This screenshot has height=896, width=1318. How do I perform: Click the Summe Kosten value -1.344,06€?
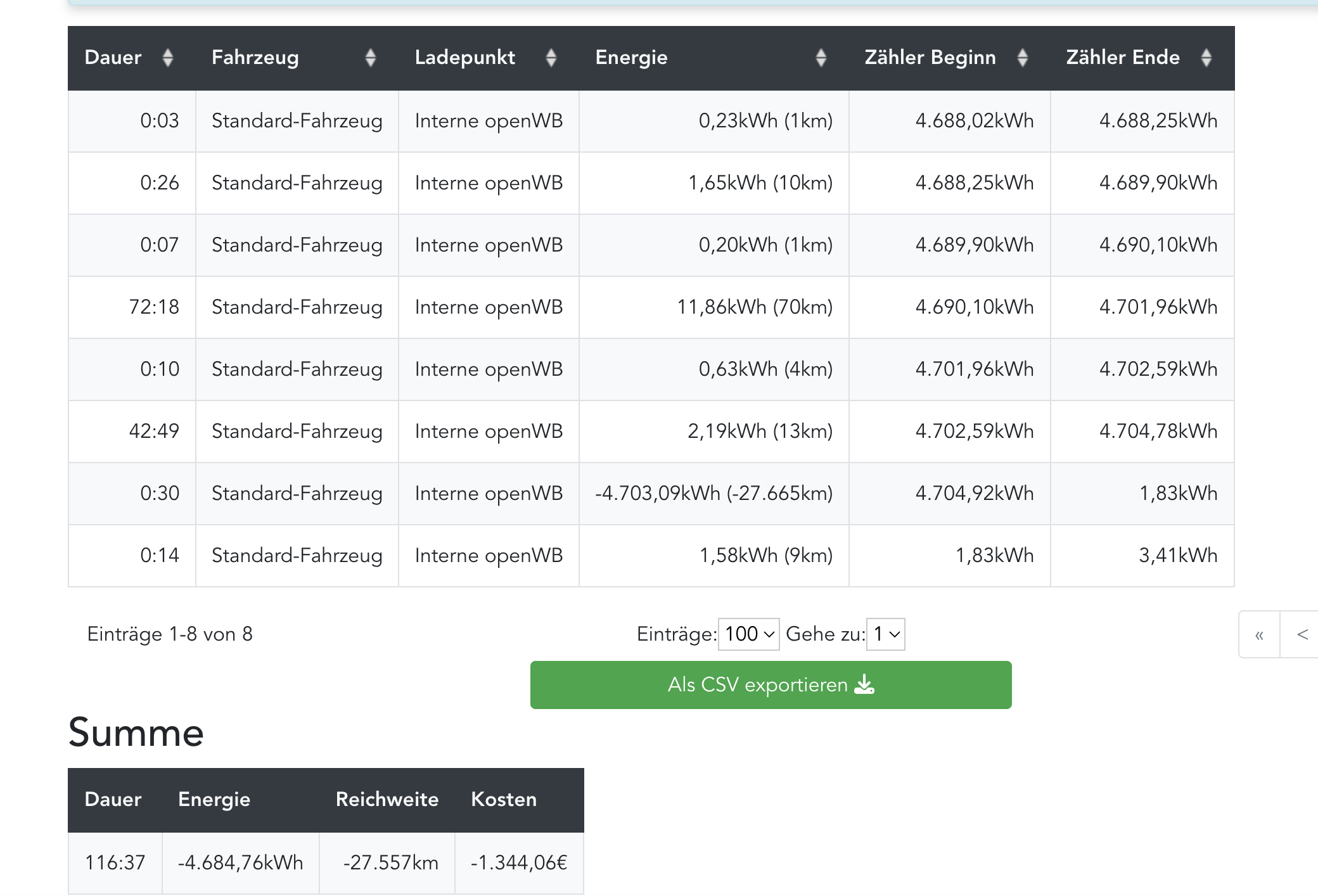tap(518, 862)
